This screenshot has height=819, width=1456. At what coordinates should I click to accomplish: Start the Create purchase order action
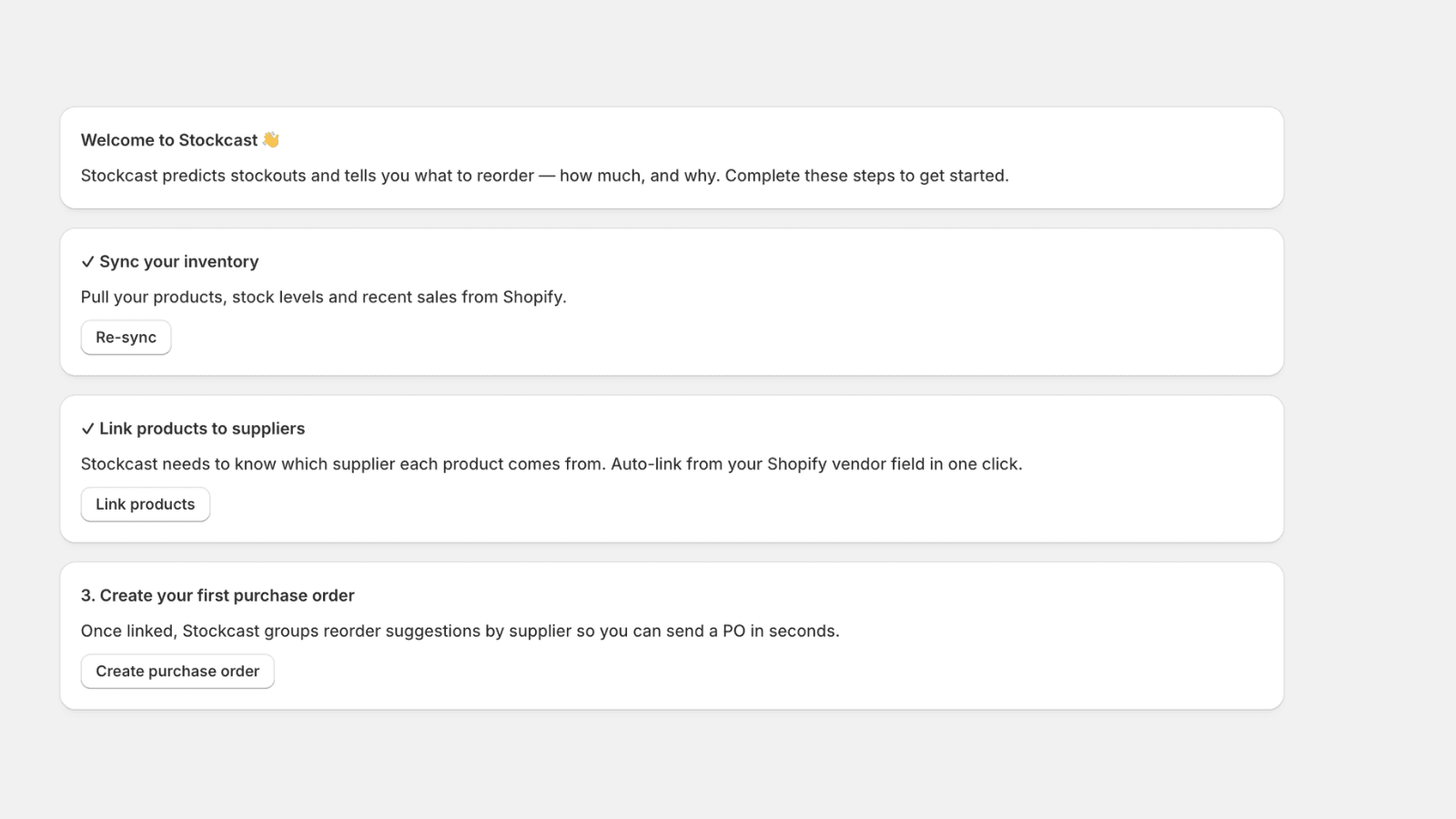[x=177, y=672]
